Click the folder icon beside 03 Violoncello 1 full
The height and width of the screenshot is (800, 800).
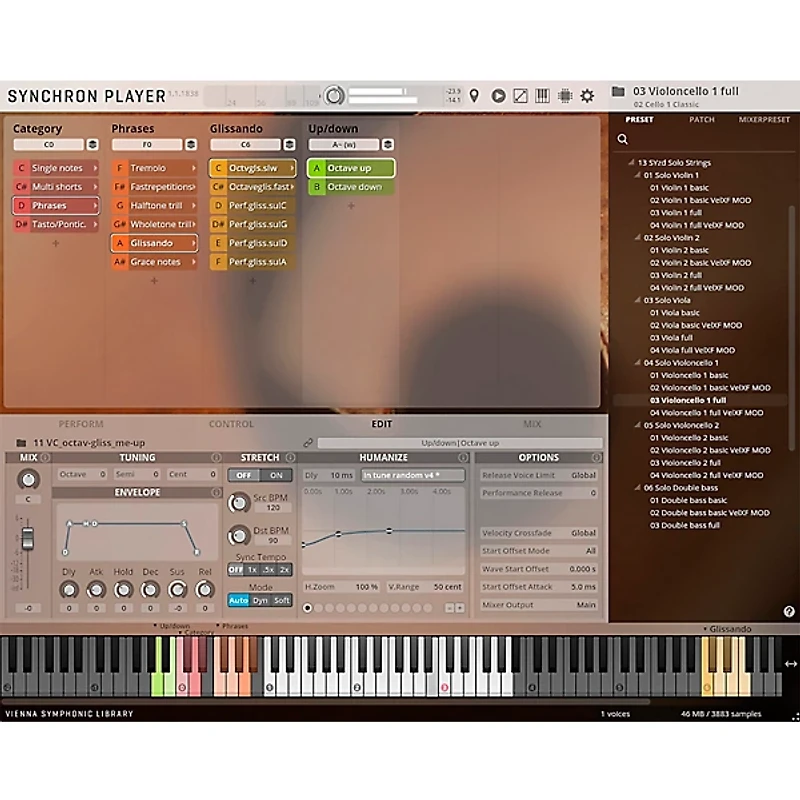coord(618,91)
